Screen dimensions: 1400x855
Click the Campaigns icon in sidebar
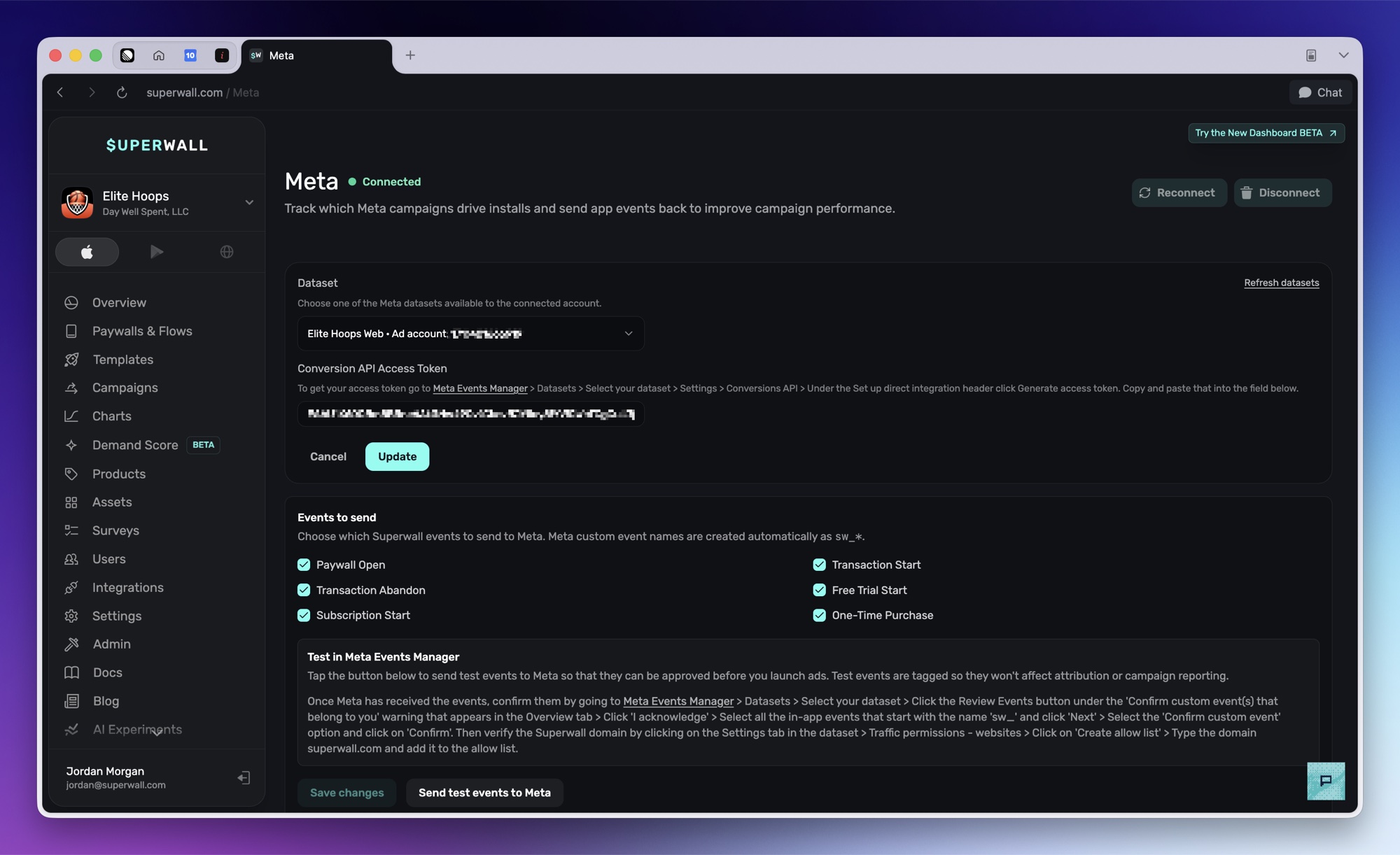[x=71, y=388]
